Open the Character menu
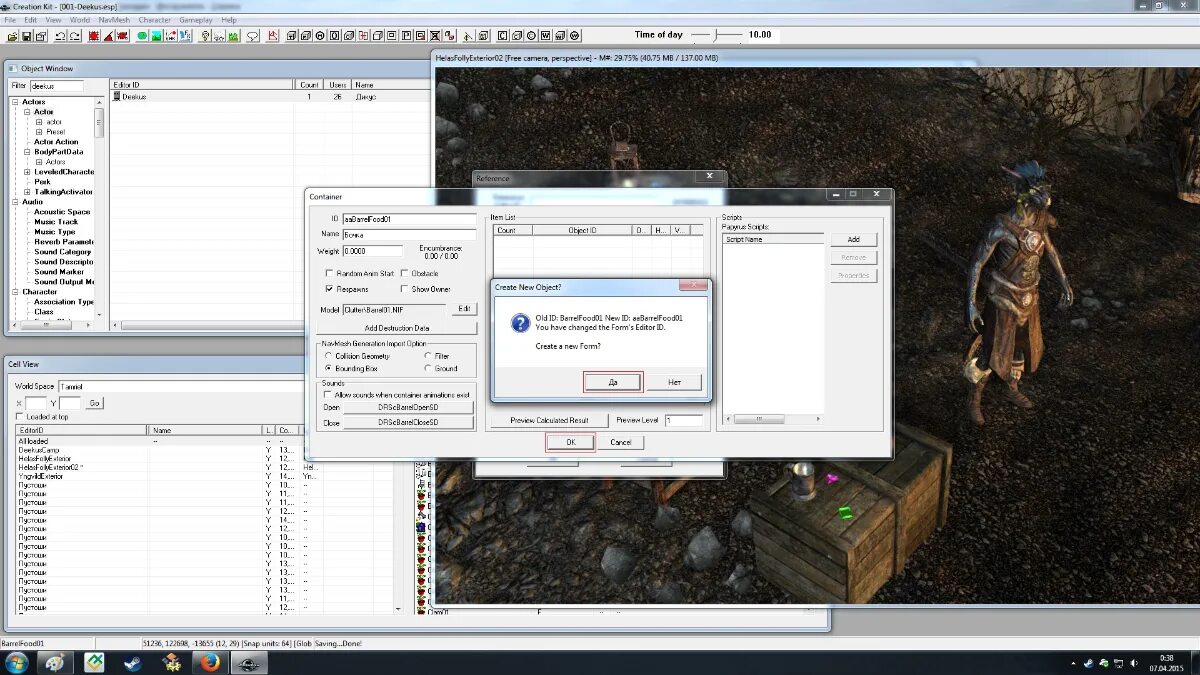 pyautogui.click(x=154, y=20)
